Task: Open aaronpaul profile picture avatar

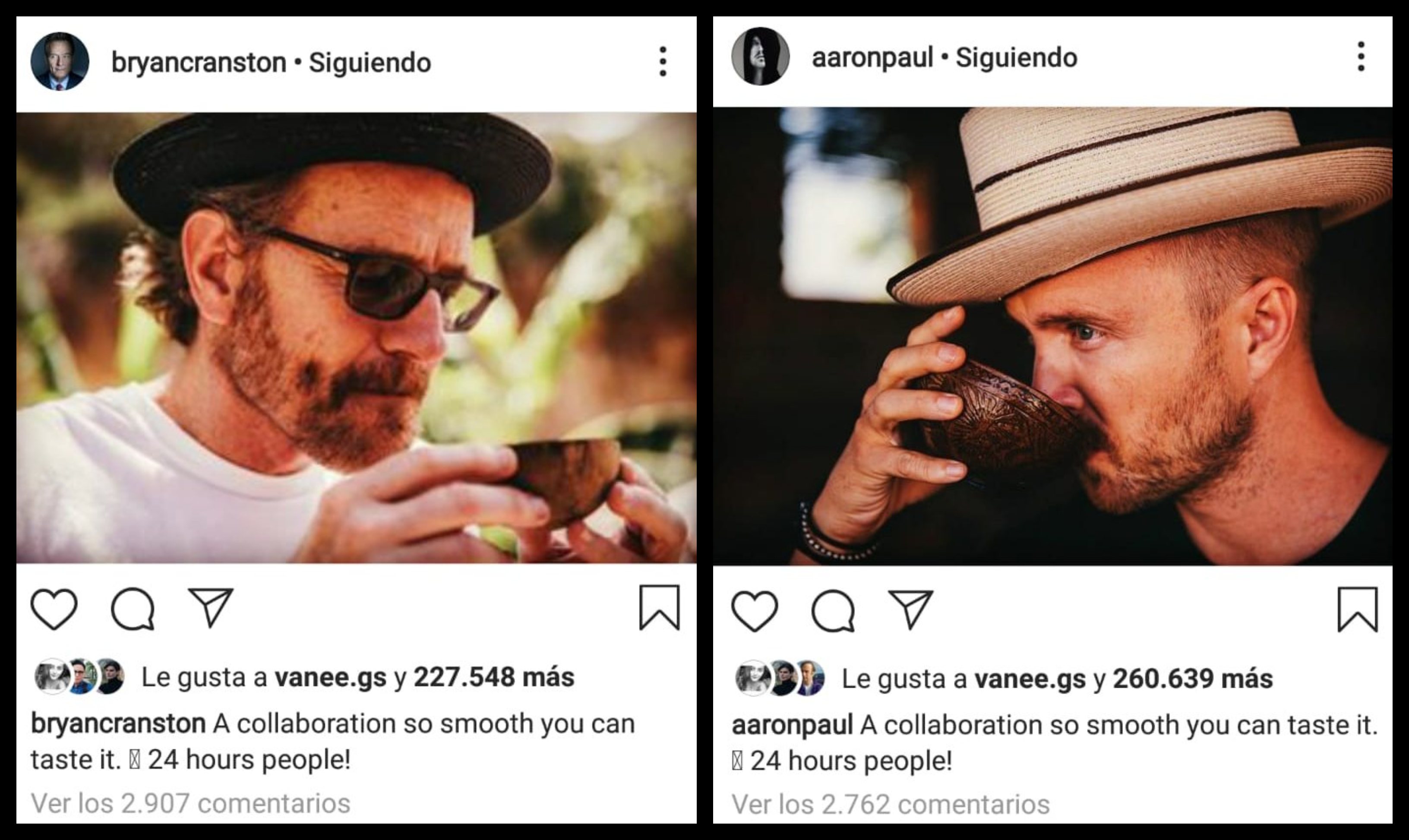Action: [760, 56]
